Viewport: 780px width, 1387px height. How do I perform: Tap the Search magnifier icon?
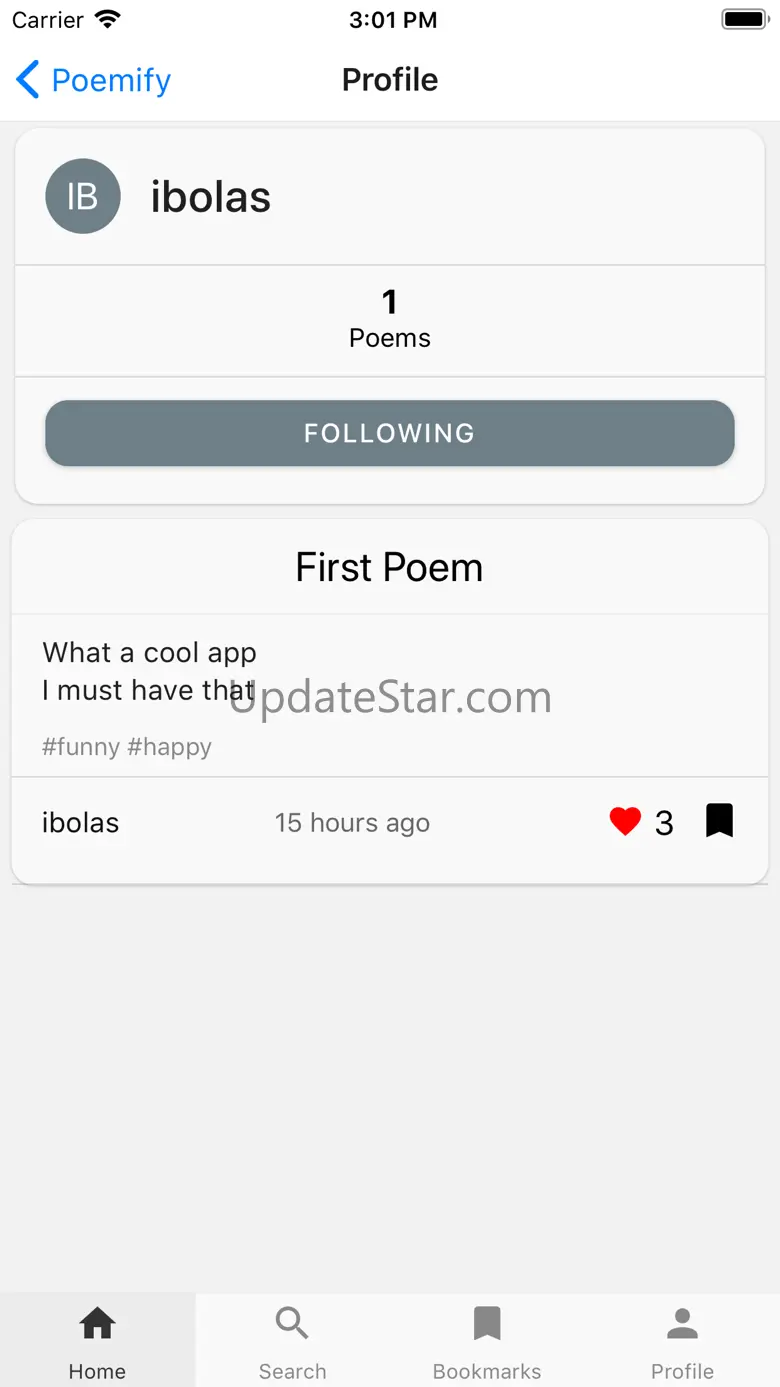point(292,1324)
